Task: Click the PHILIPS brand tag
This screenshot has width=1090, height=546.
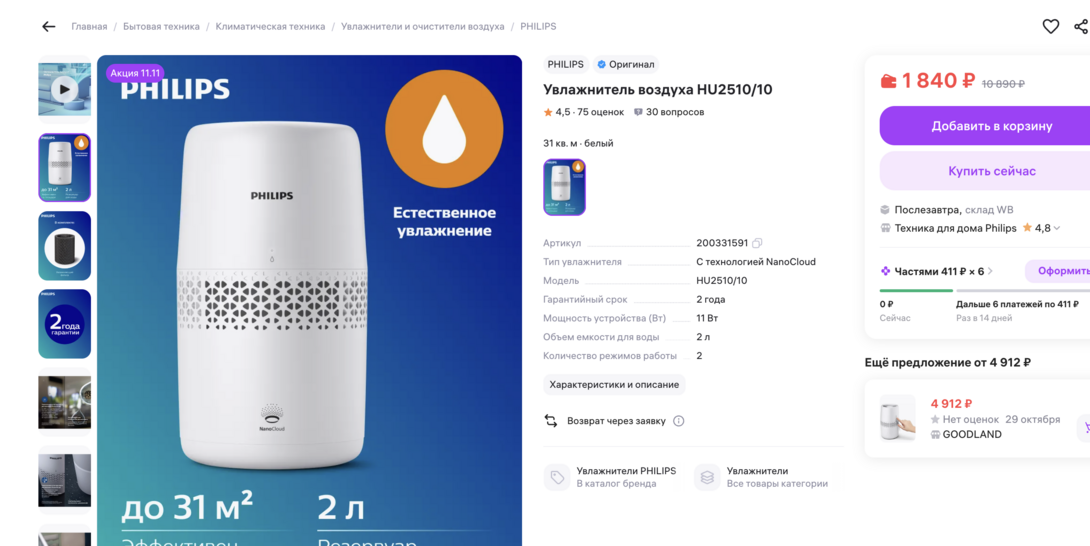Action: (565, 64)
